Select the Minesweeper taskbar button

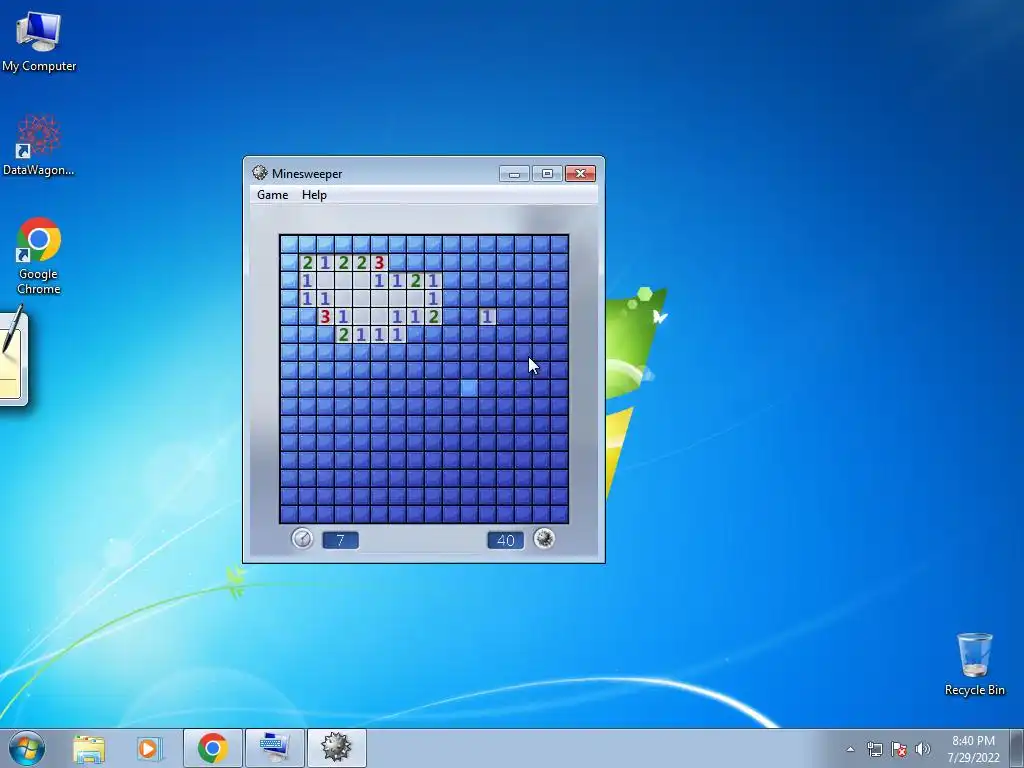(336, 748)
